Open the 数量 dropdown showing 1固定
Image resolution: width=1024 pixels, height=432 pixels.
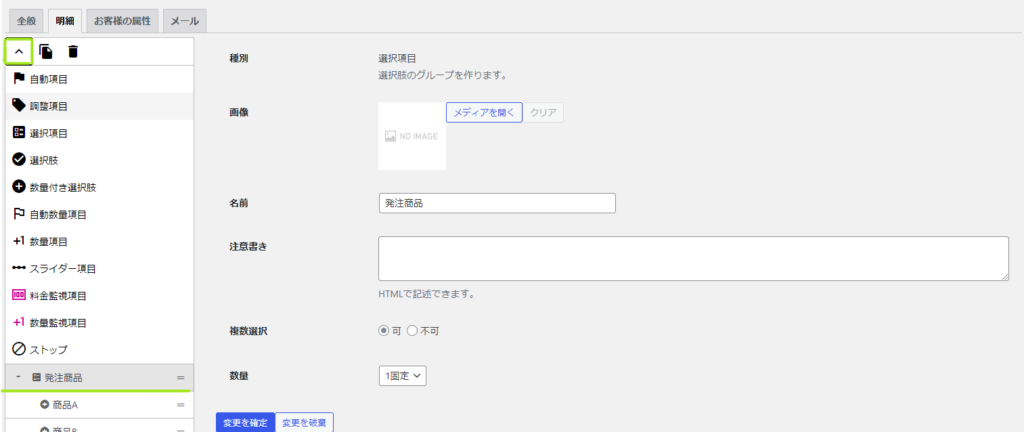click(403, 376)
